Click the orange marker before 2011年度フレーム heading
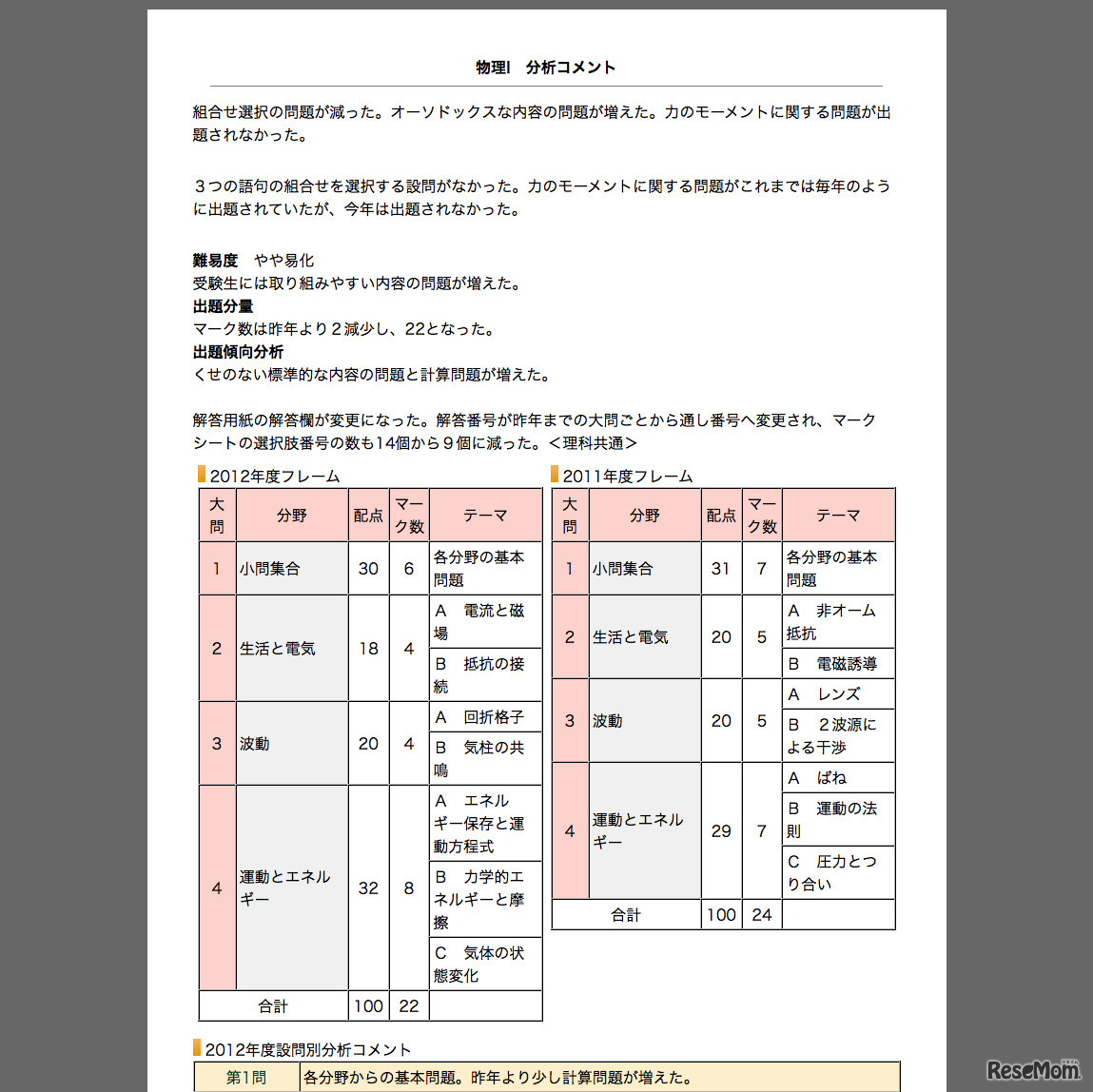Viewport: 1093px width, 1092px height. point(555,474)
